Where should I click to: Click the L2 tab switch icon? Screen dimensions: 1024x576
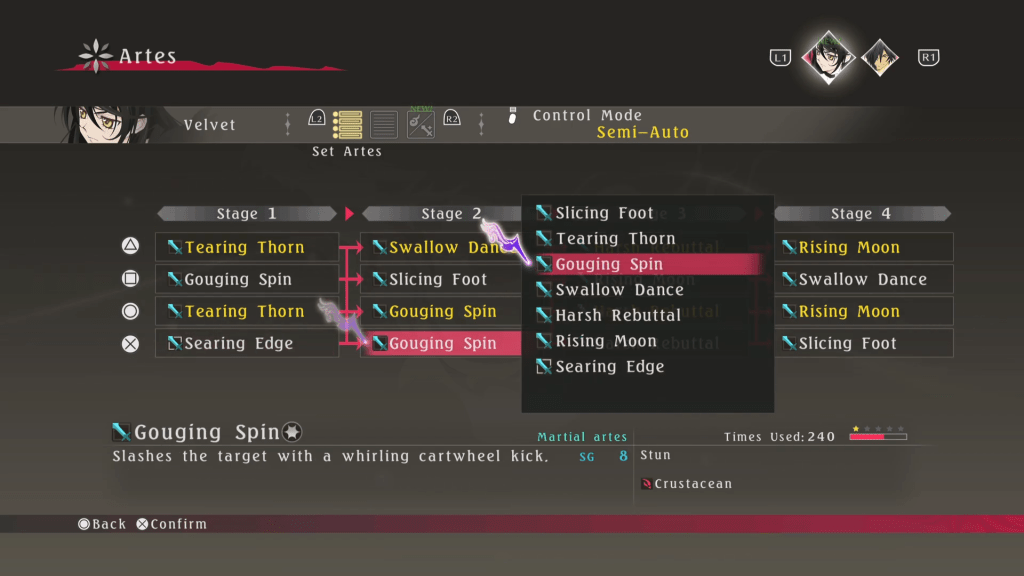point(317,119)
